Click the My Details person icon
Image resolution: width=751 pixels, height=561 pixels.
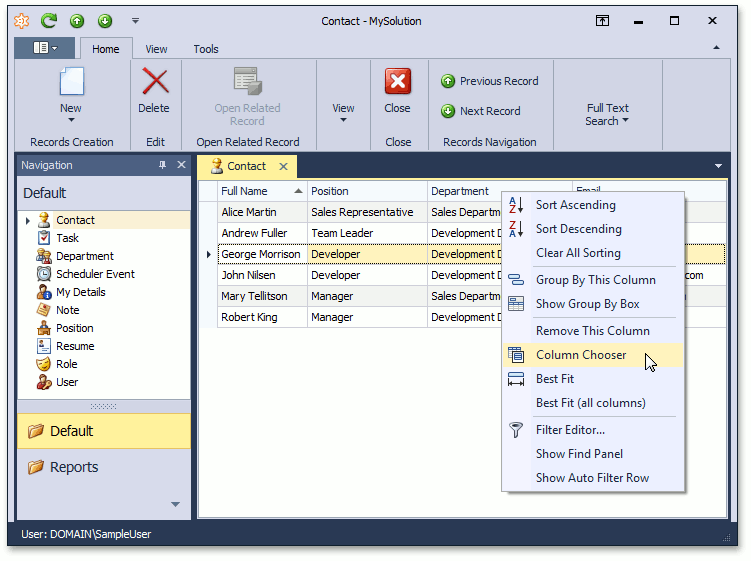pyautogui.click(x=44, y=292)
